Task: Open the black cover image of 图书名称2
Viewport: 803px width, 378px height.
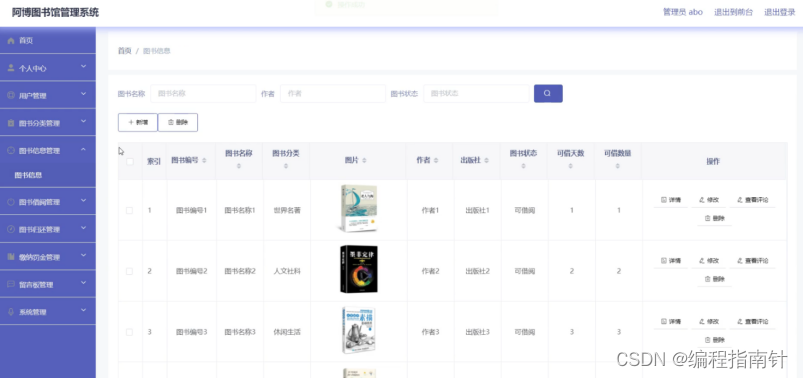Action: pos(358,269)
